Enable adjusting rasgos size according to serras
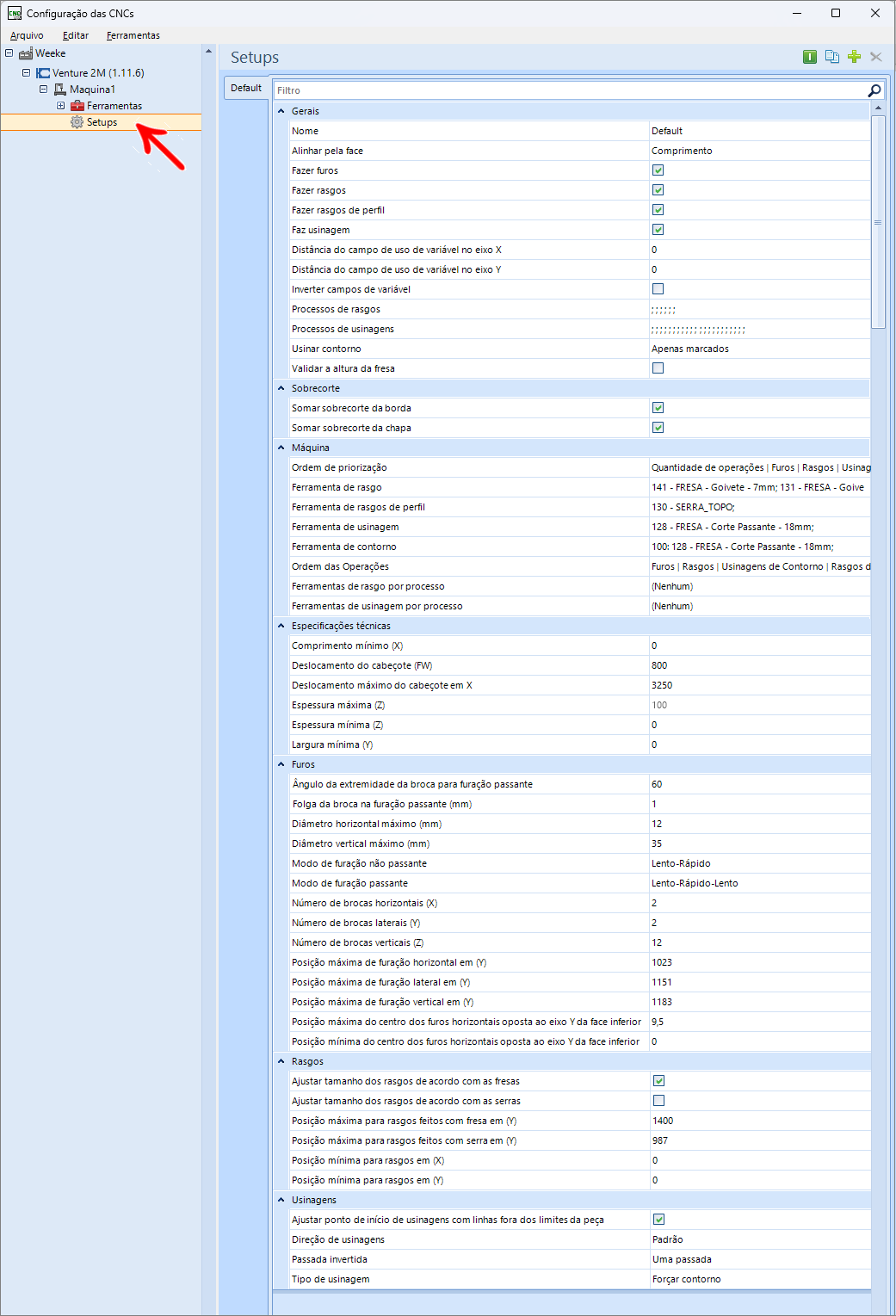The height and width of the screenshot is (1316, 896). 659,1101
